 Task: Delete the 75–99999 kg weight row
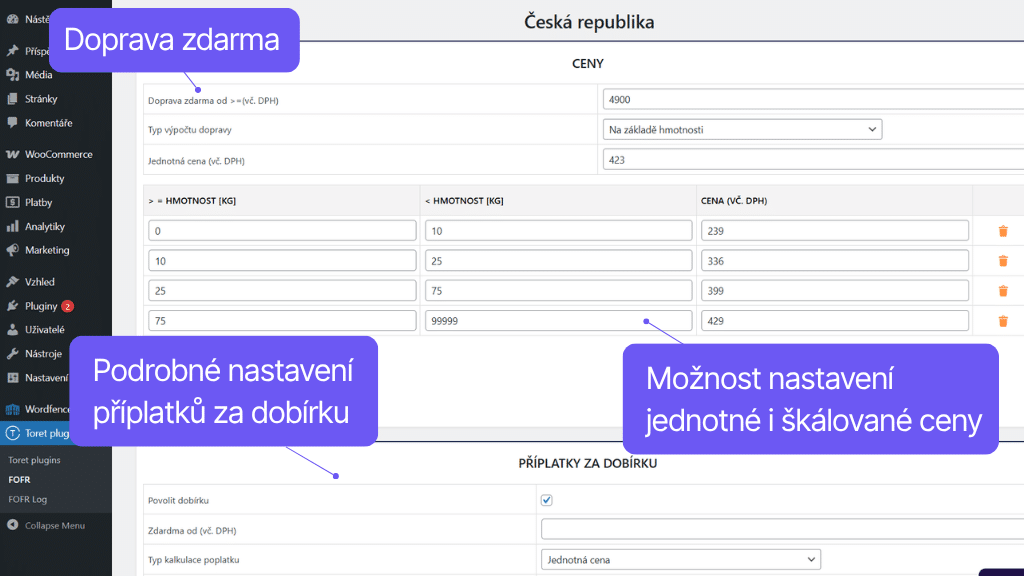[x=1003, y=320]
